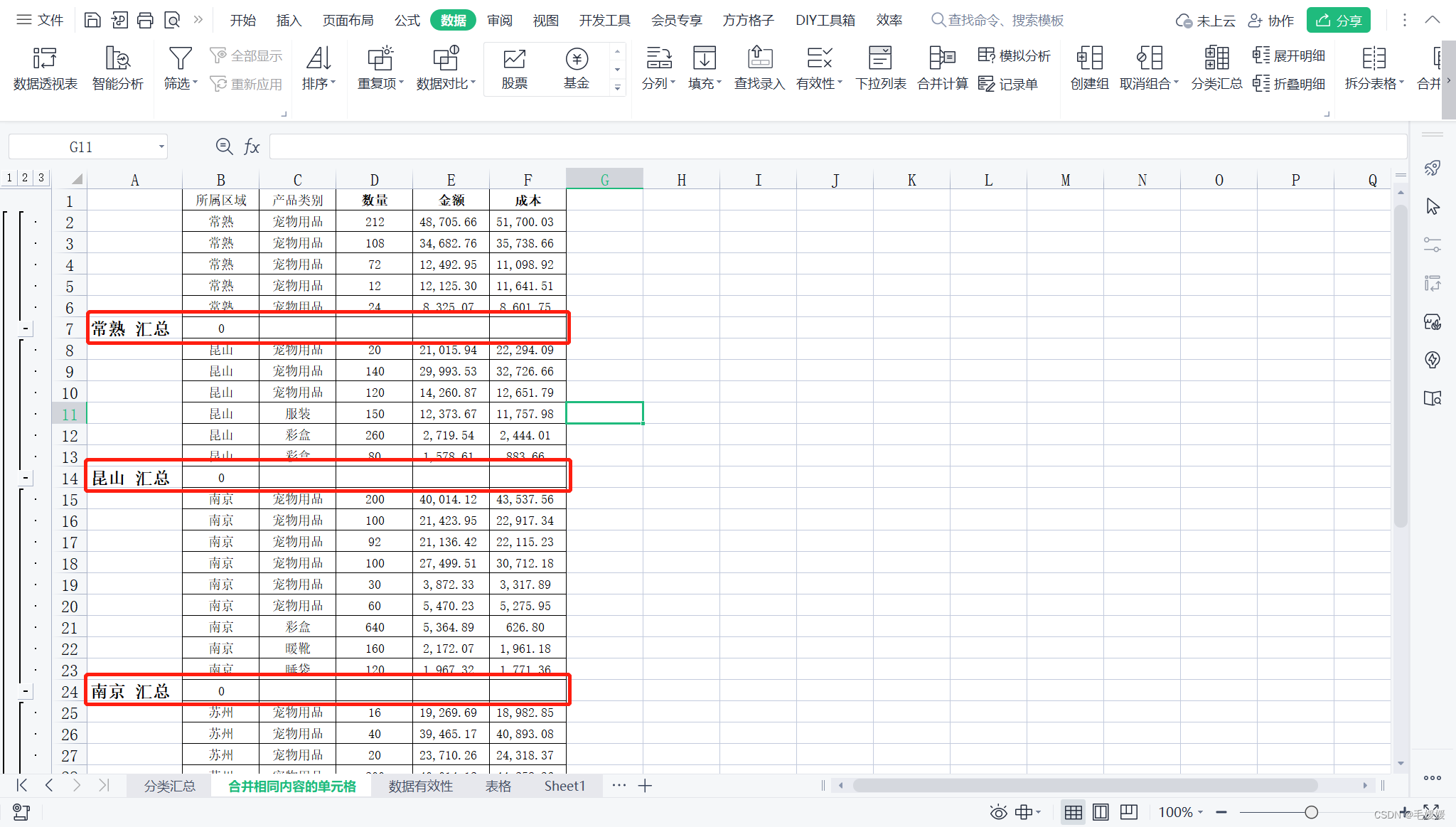The image size is (1456, 827).
Task: Click the formula bar input field
Action: (837, 146)
